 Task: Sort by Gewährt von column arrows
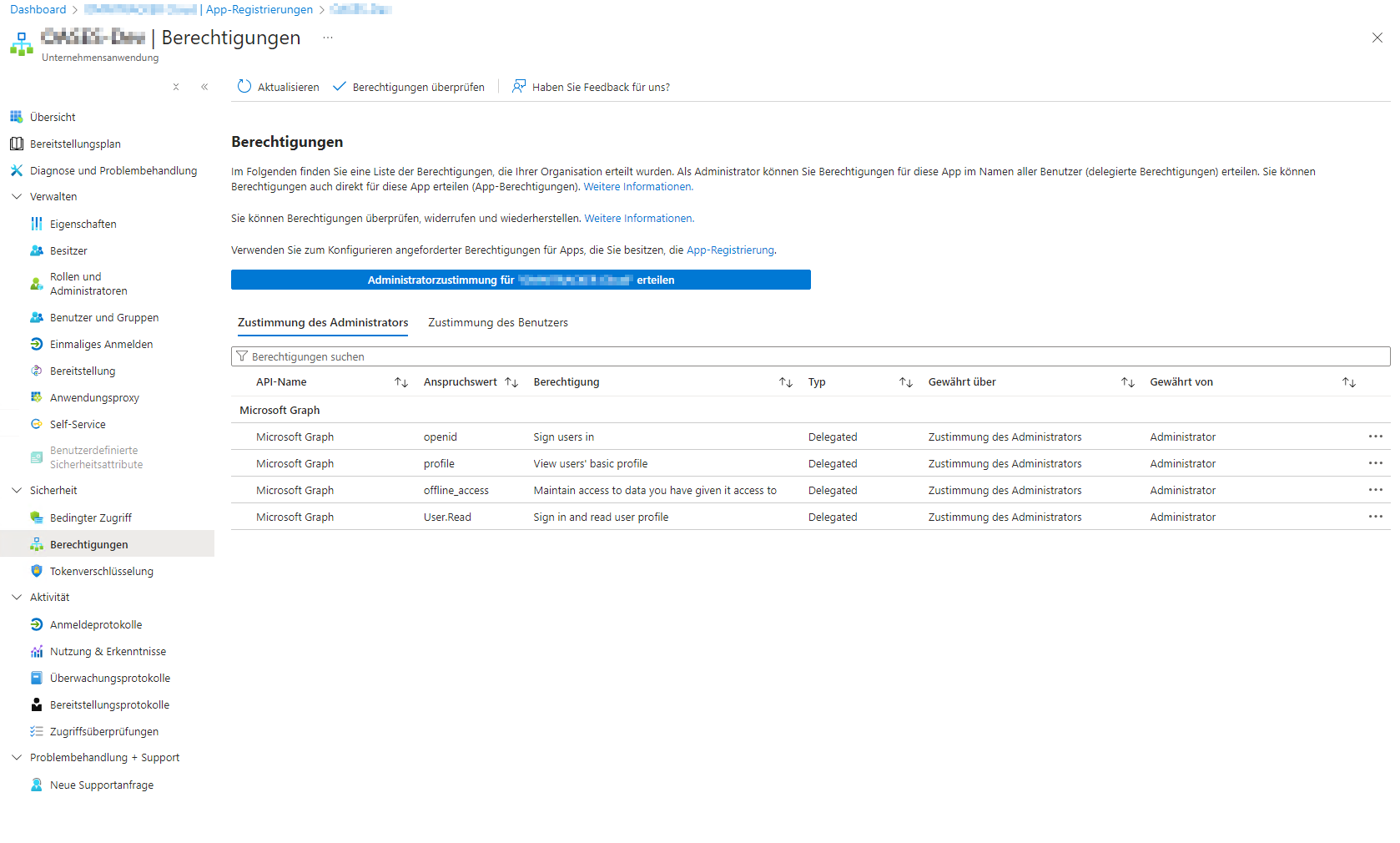point(1349,382)
